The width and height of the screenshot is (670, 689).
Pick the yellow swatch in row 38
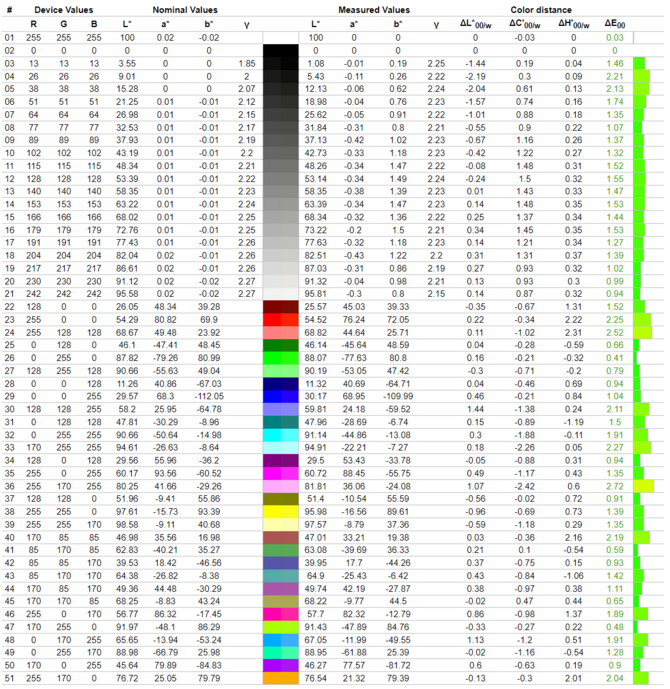(x=281, y=512)
